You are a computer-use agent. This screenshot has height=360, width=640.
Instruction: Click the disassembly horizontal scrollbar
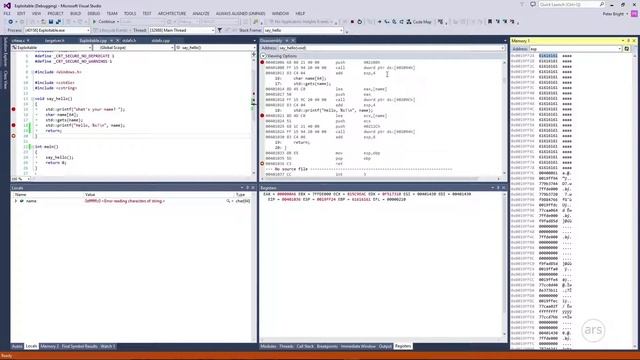click(380, 179)
